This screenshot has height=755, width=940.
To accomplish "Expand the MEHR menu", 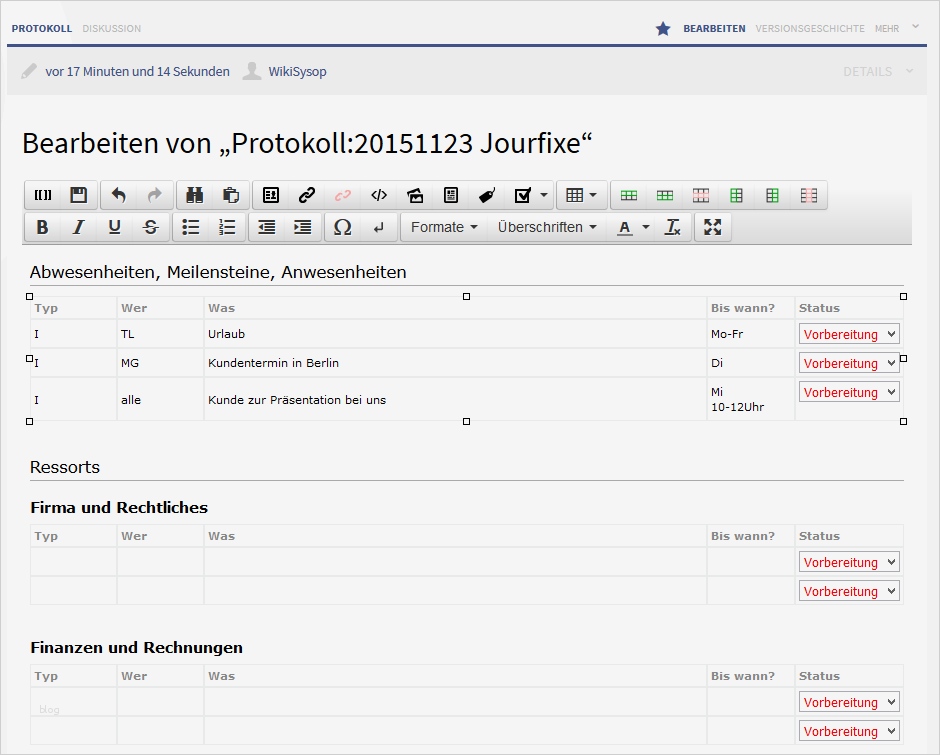I will tap(886, 29).
